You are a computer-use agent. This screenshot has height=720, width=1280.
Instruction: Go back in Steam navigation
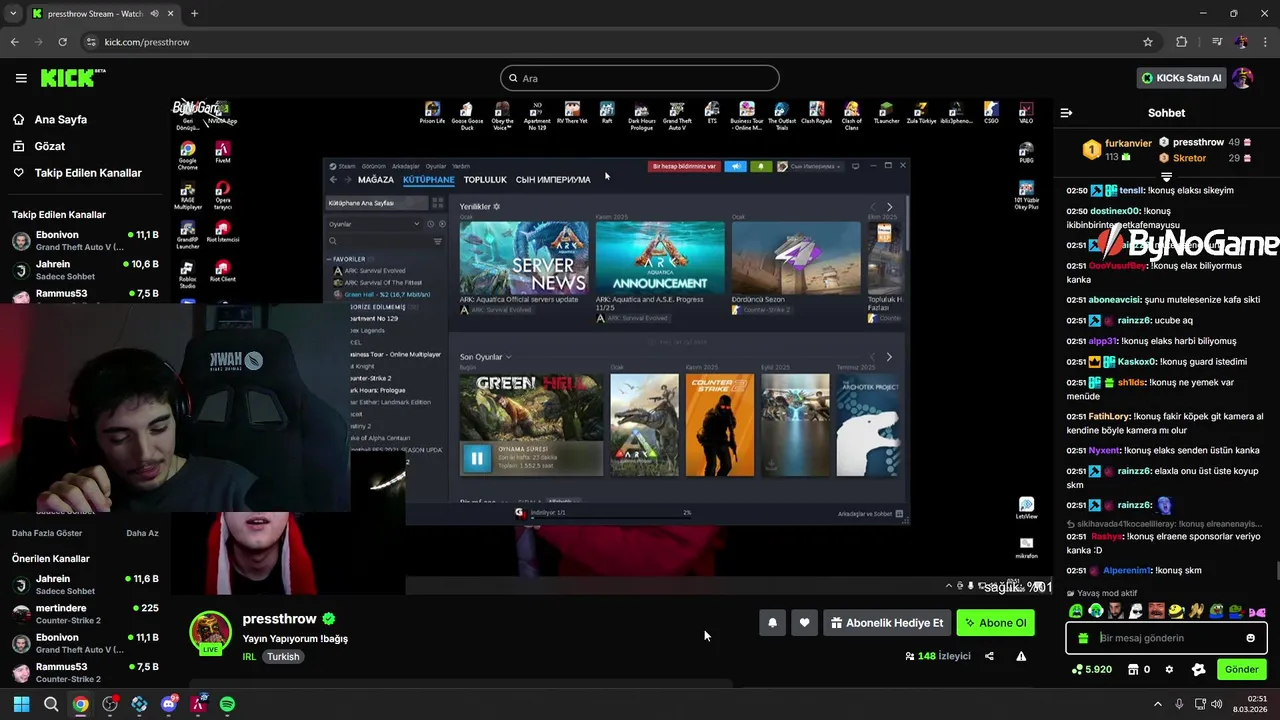(334, 179)
